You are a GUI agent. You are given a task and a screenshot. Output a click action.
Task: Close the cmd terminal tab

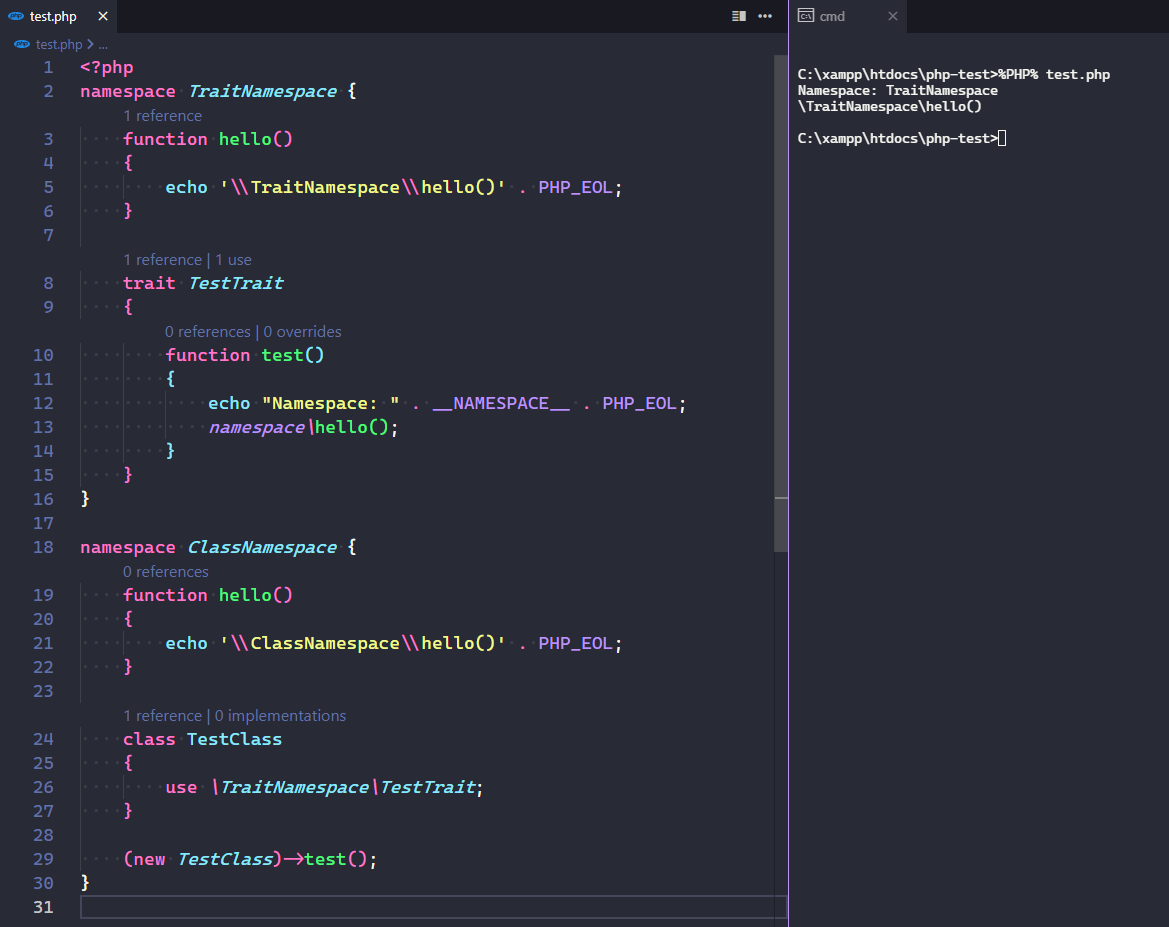click(x=893, y=16)
